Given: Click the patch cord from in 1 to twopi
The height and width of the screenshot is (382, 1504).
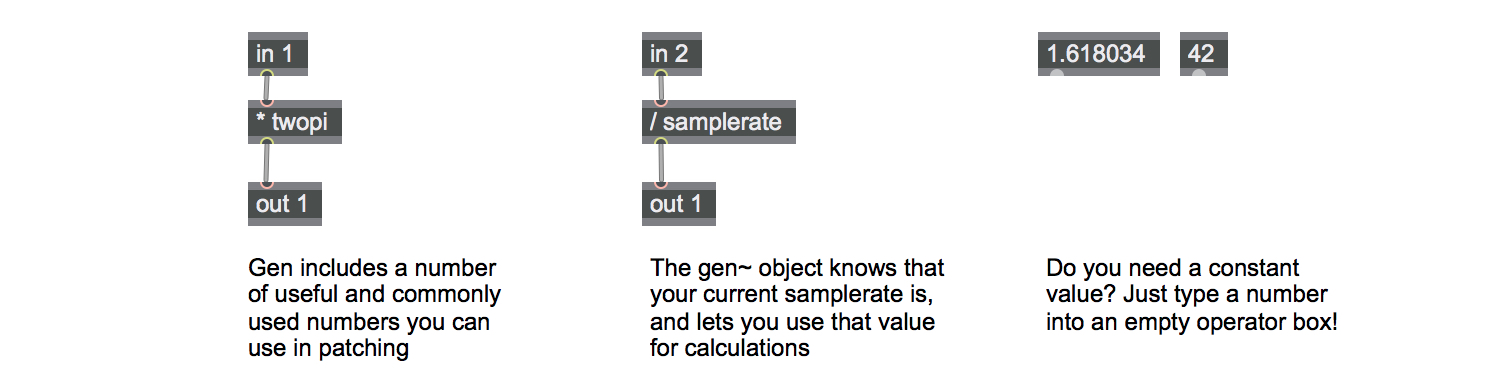Looking at the screenshot, I should click(x=266, y=88).
